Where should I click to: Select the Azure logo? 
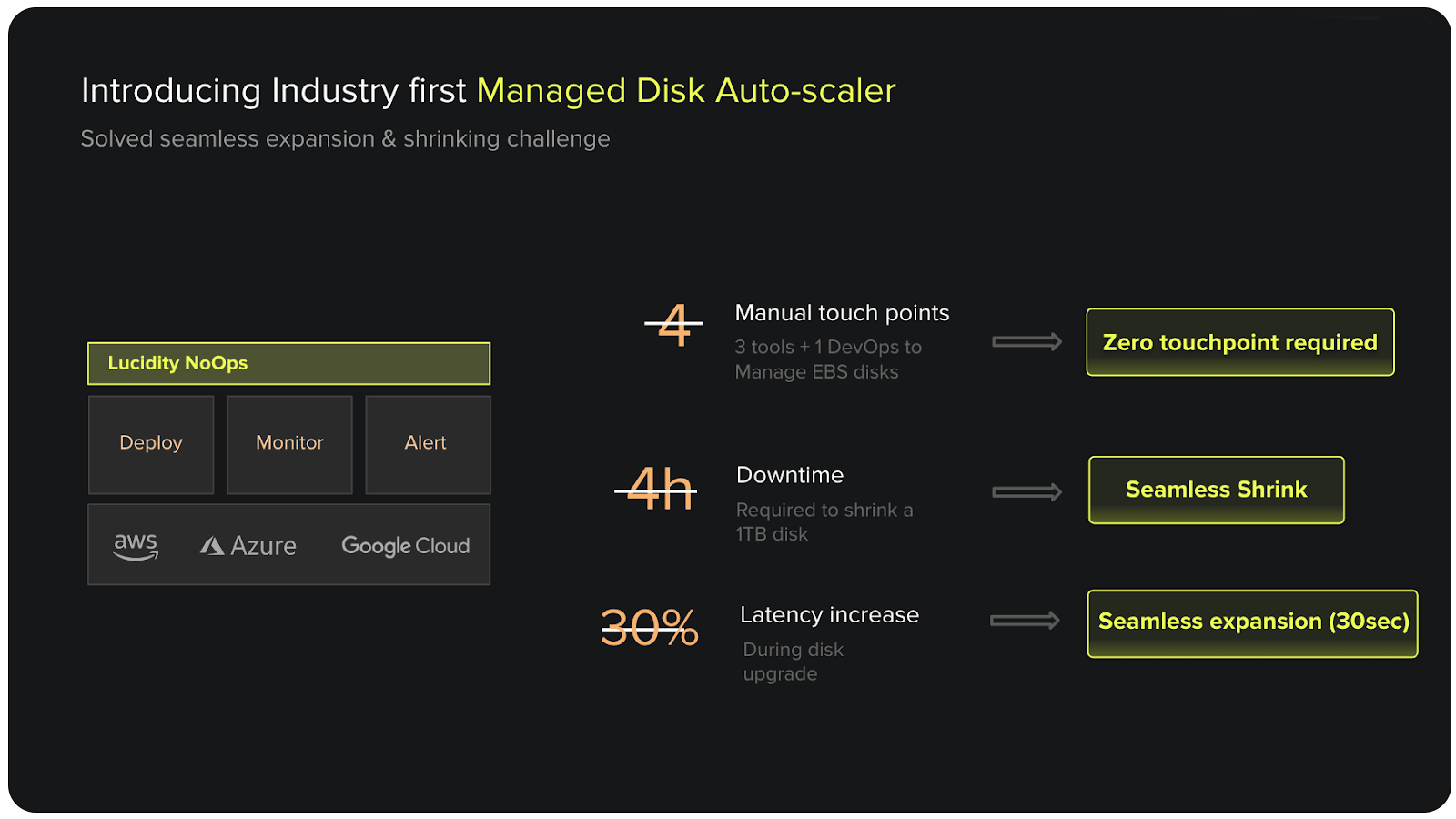[x=247, y=544]
